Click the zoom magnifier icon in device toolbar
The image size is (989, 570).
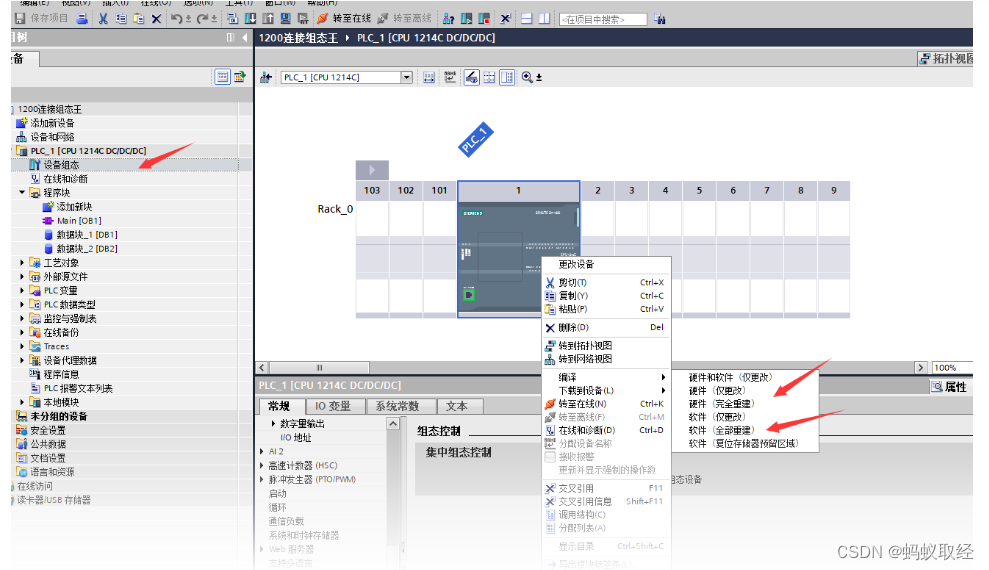(x=527, y=77)
